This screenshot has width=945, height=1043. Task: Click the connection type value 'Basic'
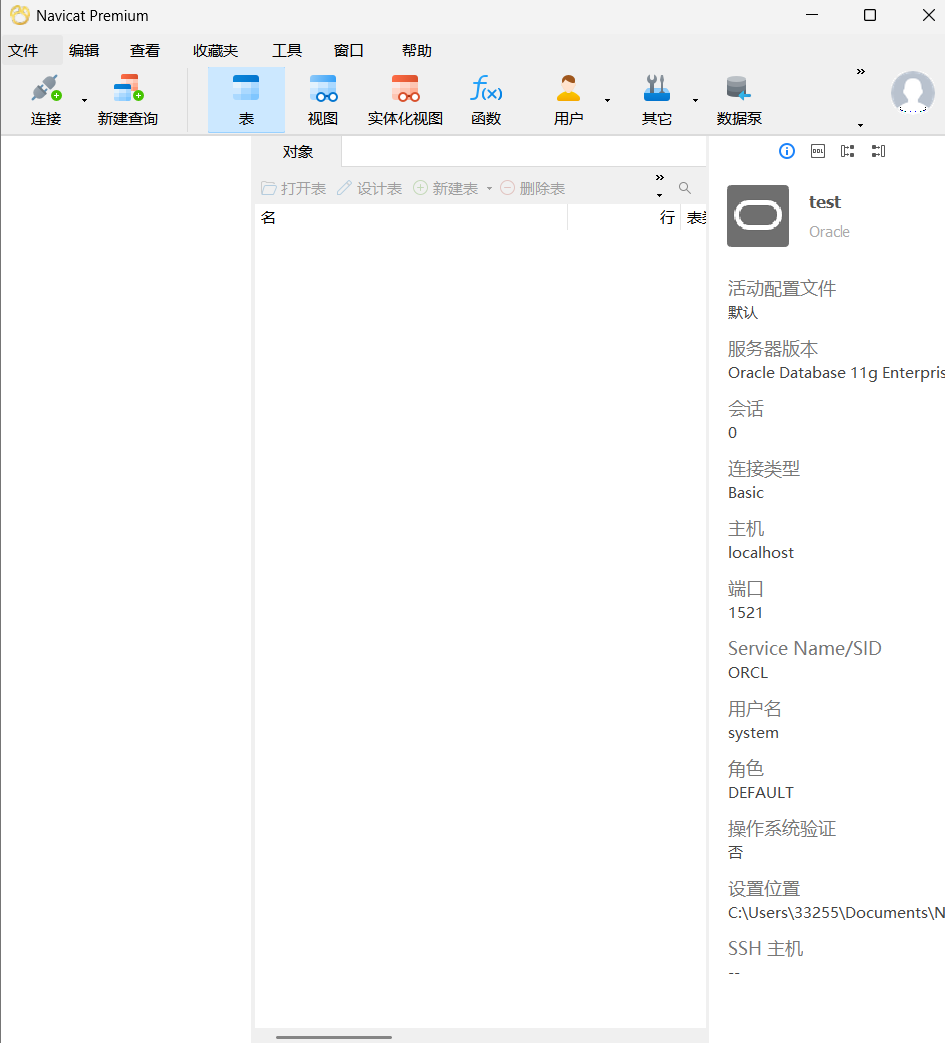point(745,493)
